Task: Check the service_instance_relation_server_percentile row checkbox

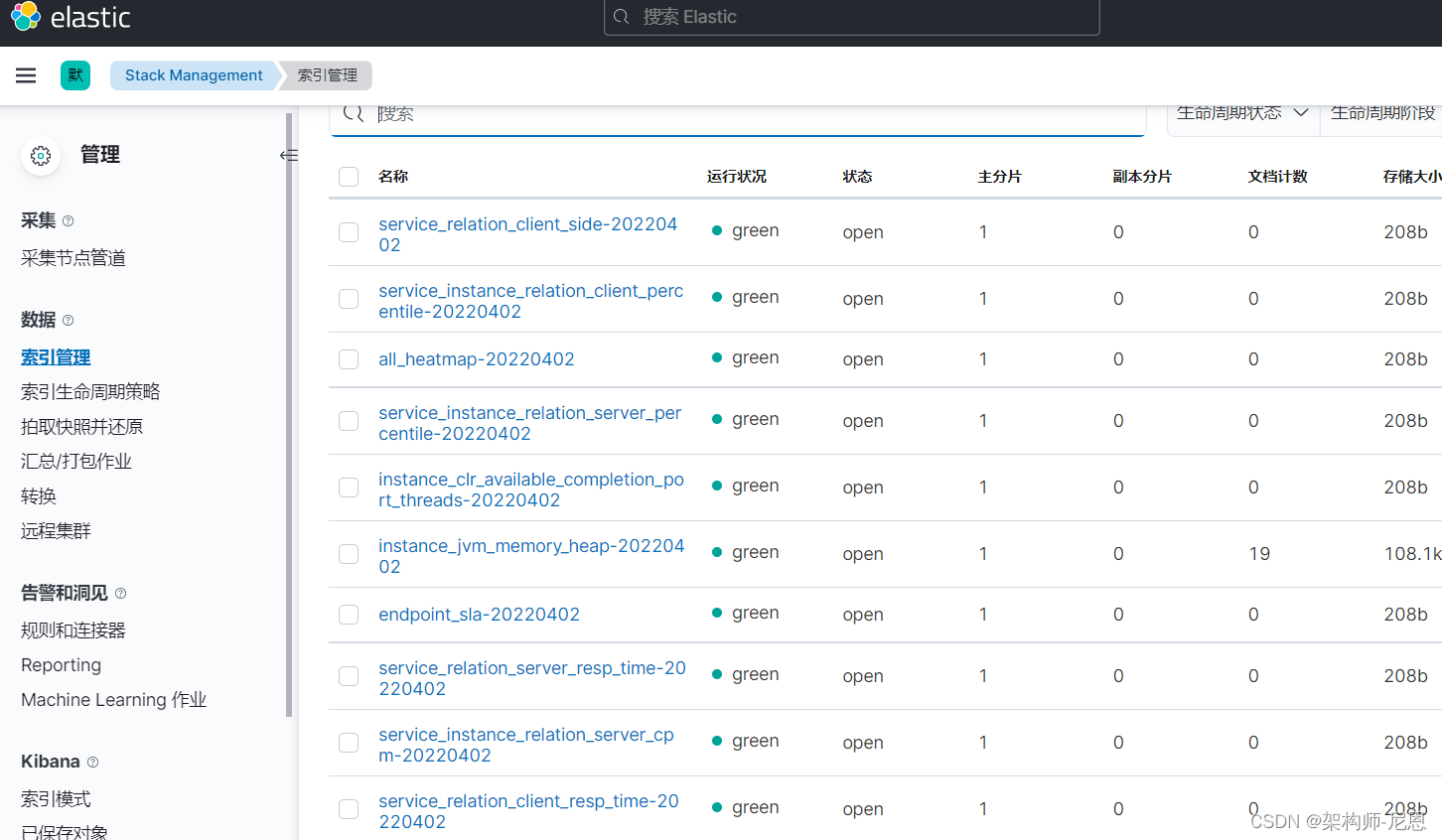Action: (x=349, y=421)
